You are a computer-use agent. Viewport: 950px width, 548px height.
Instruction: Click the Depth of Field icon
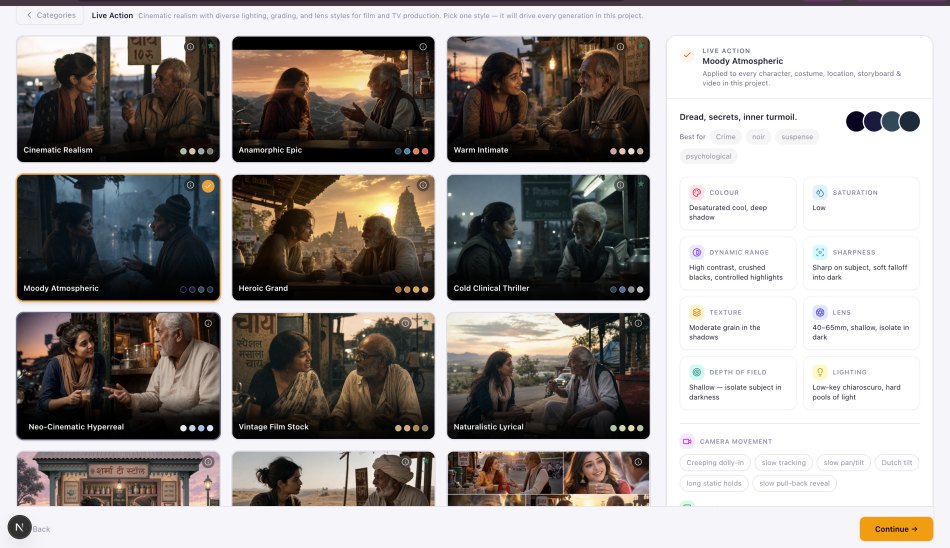pyautogui.click(x=697, y=372)
